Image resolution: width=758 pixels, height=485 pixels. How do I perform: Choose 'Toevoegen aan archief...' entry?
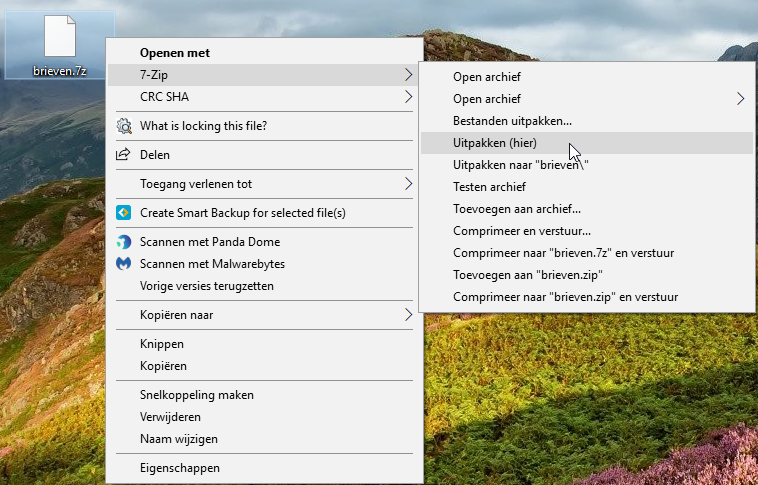coord(516,209)
